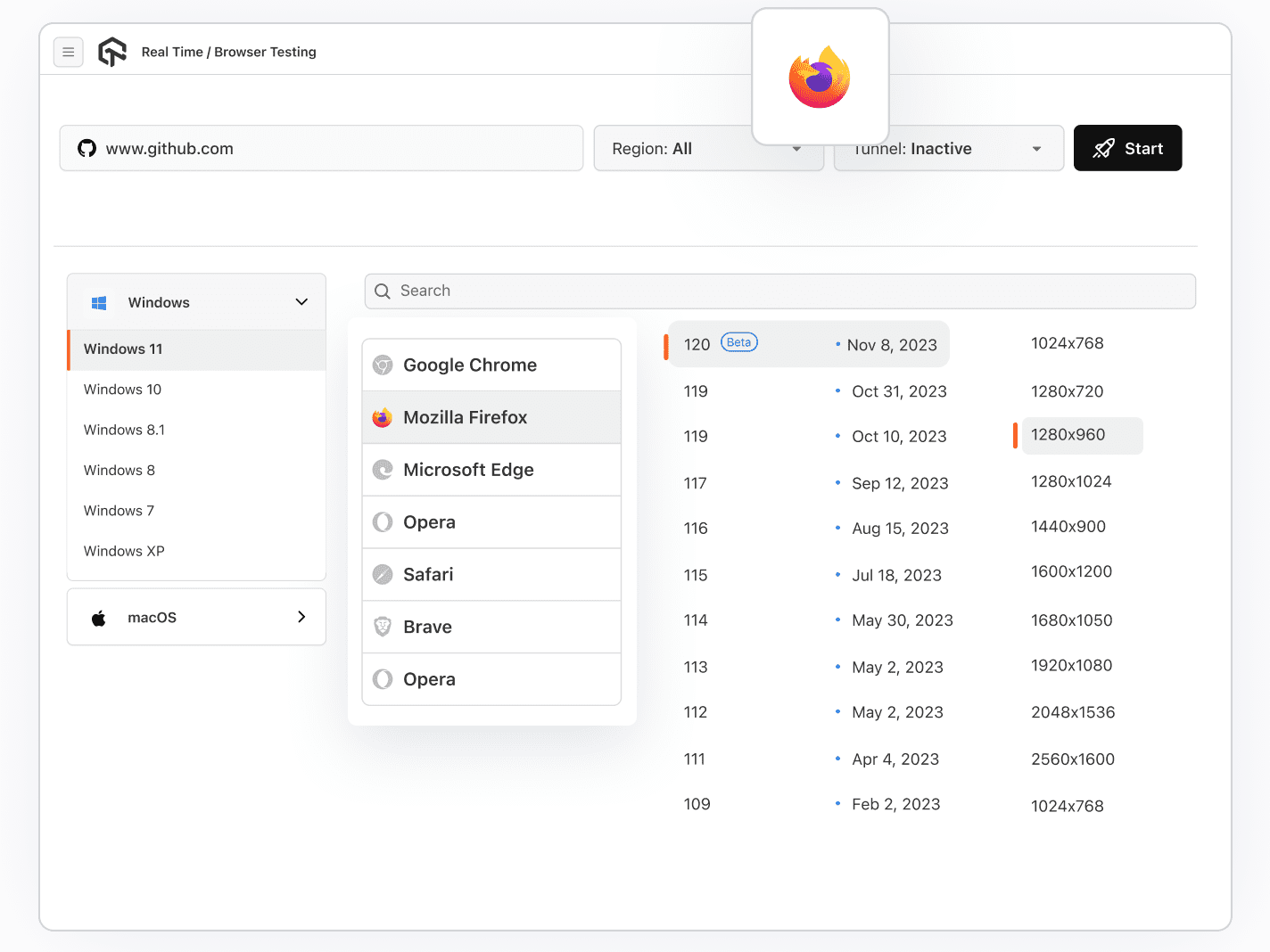
Task: Click the GitHub icon in the URL field
Action: pyautogui.click(x=87, y=148)
